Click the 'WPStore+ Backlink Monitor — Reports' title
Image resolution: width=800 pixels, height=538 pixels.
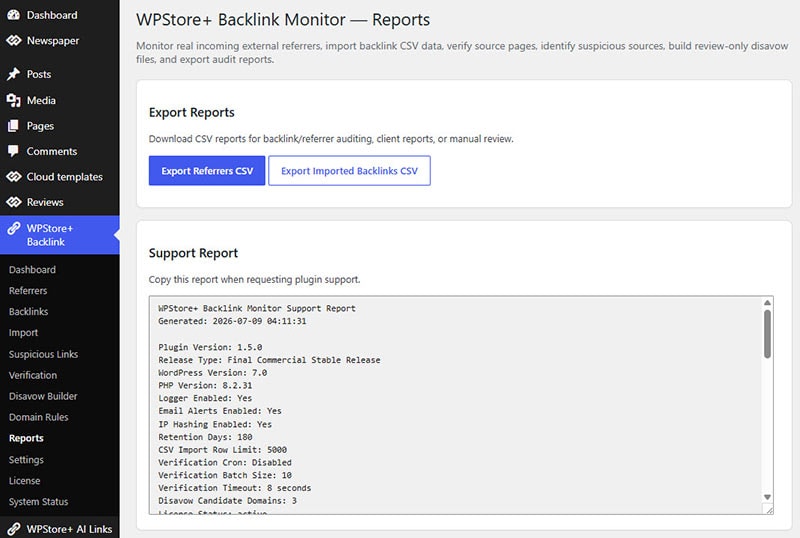pos(283,19)
